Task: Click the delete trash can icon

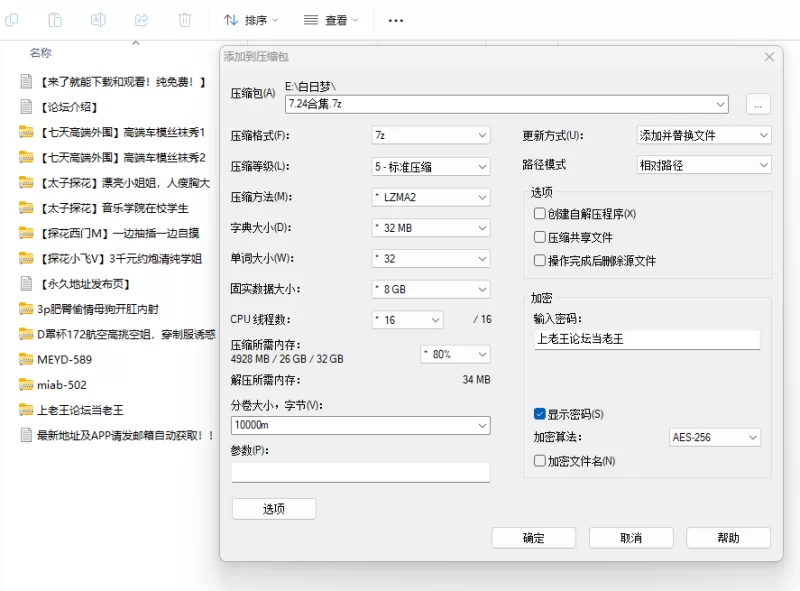Action: pos(185,20)
